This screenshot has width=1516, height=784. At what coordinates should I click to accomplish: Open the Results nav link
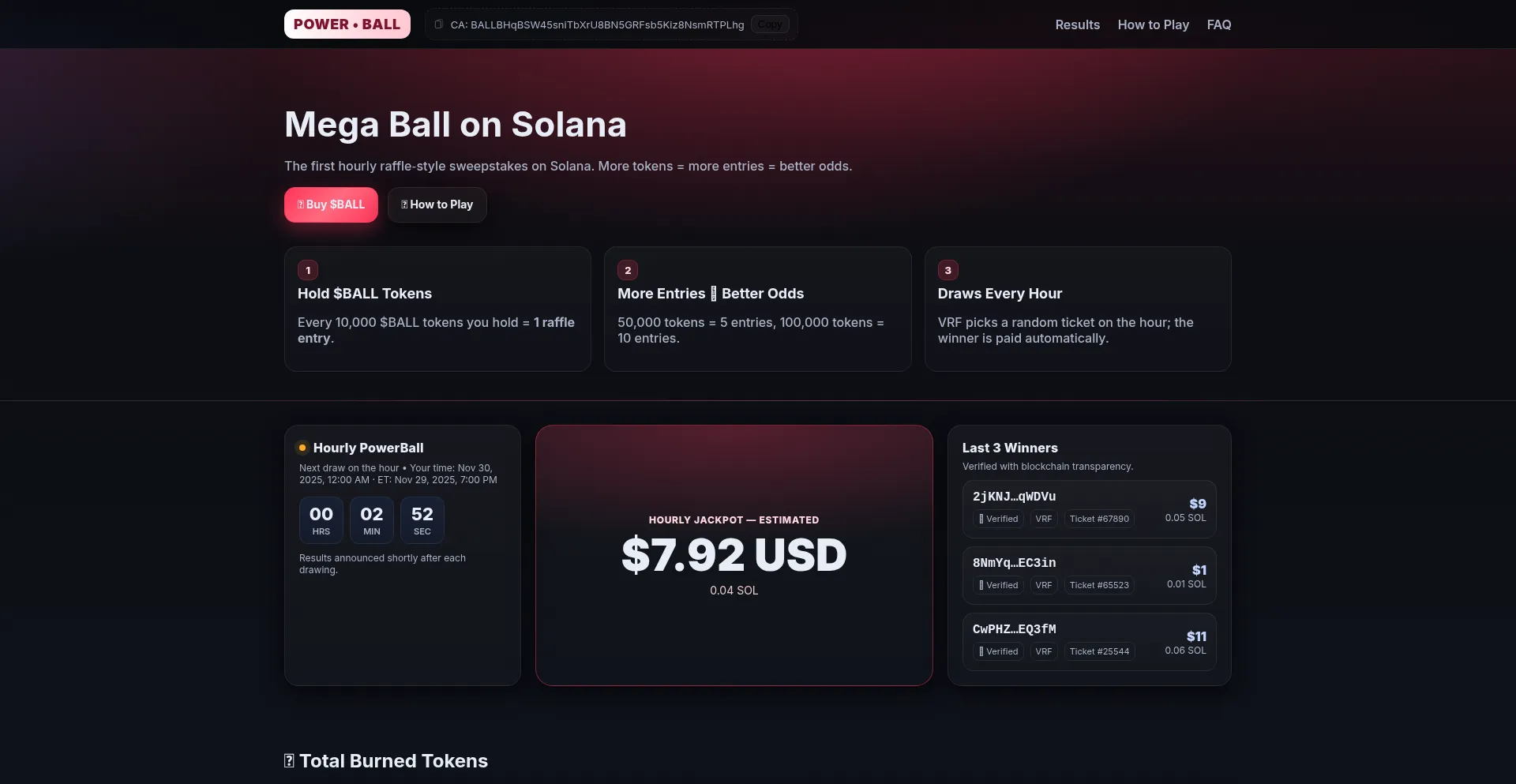pos(1077,24)
